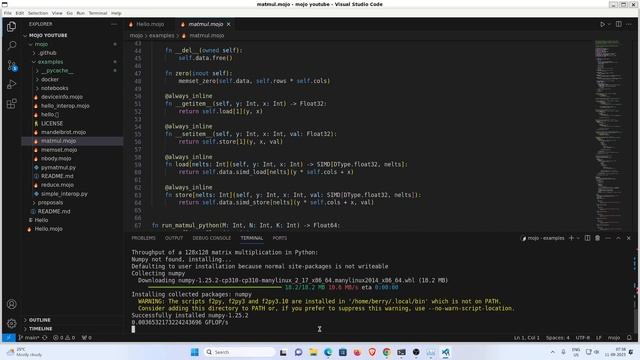Change the mojo language mode in the status bar
This screenshot has width=640, height=360.
coord(614,338)
